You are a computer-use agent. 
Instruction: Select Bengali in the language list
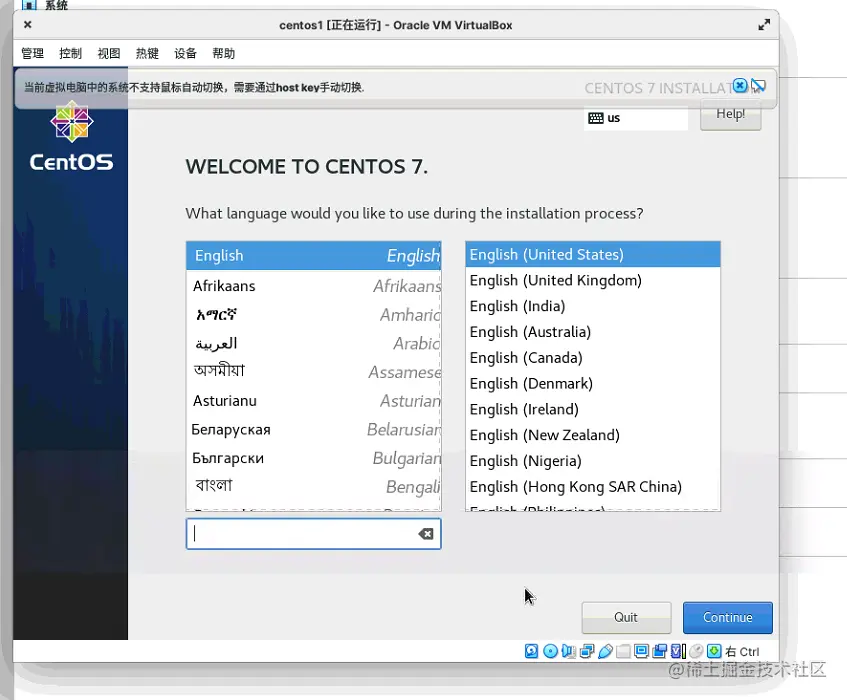[313, 486]
